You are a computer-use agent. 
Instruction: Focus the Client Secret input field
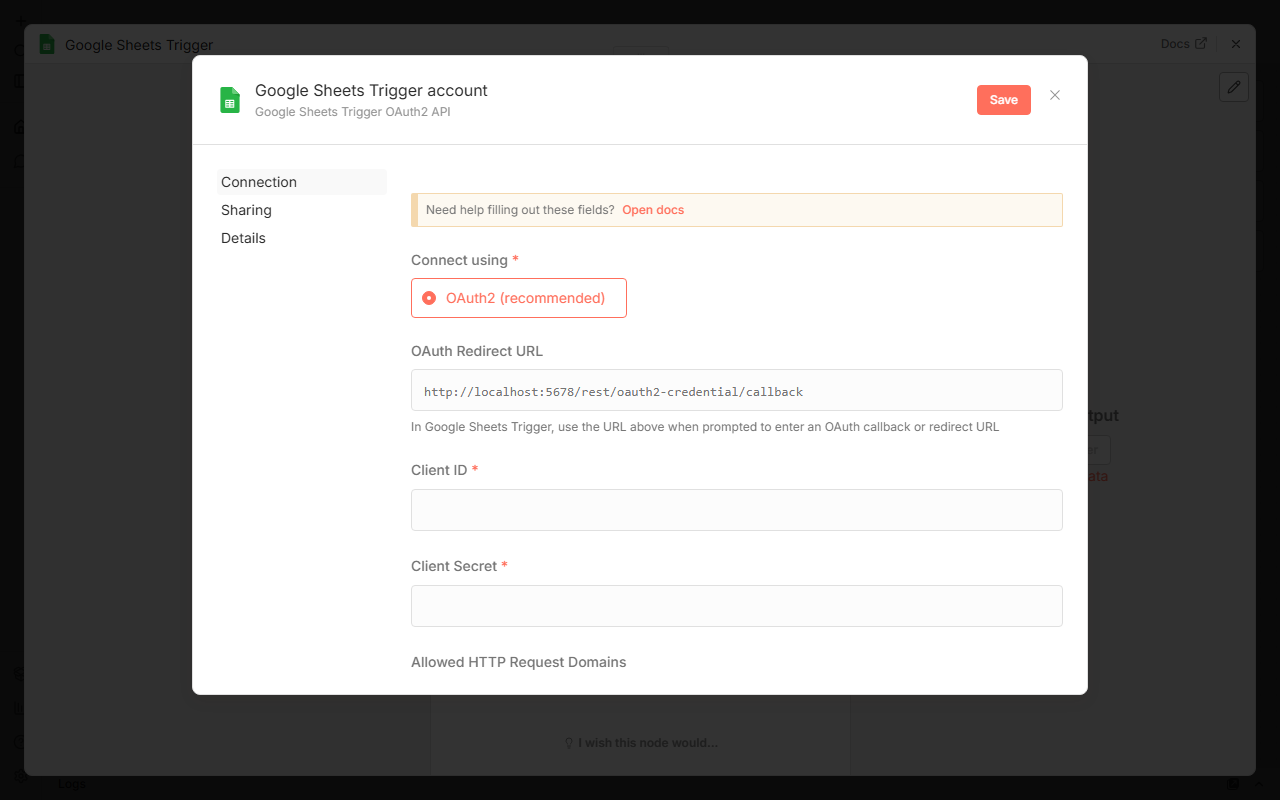737,606
